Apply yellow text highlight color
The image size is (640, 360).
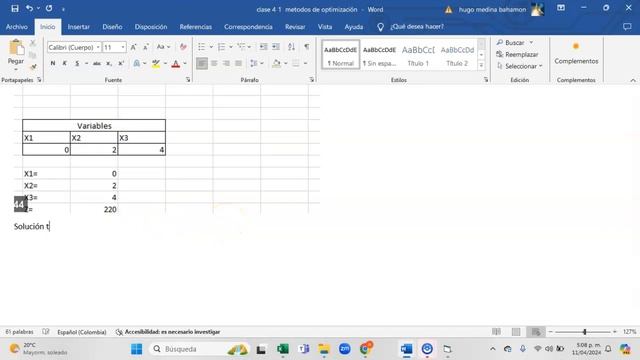point(156,64)
